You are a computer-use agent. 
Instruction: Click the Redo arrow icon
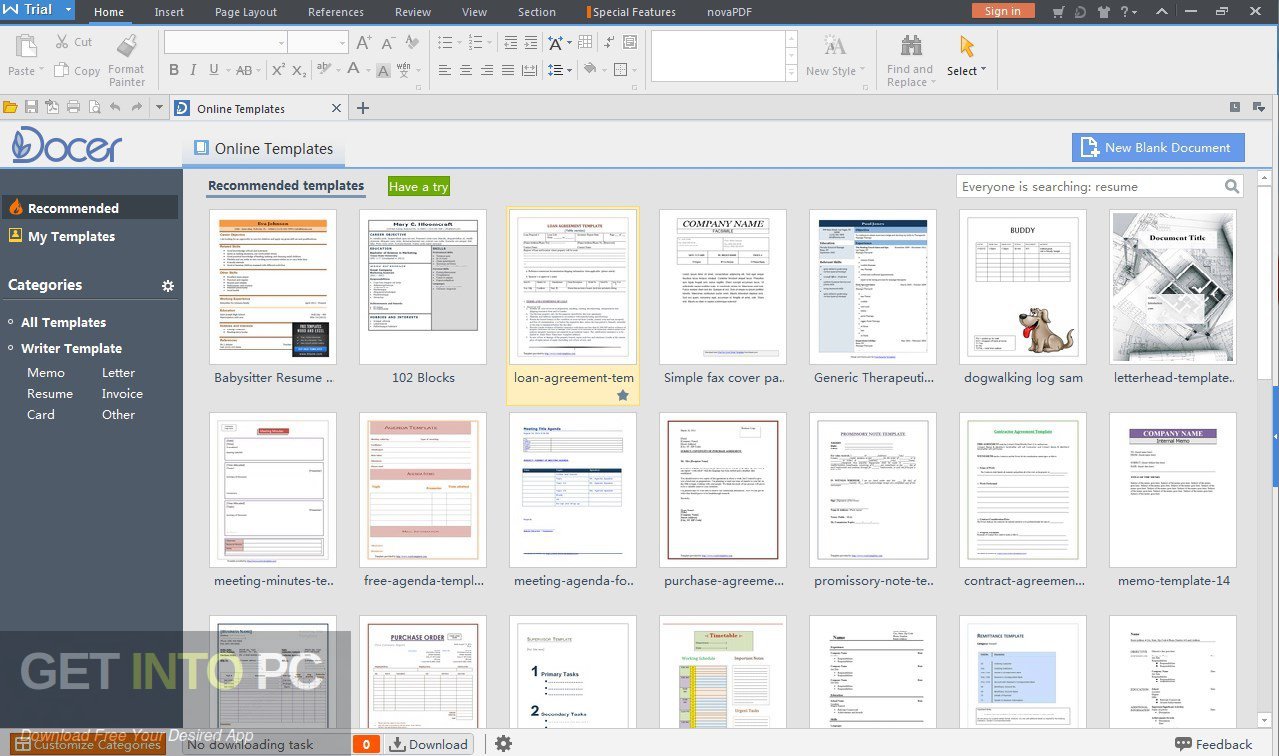(136, 108)
